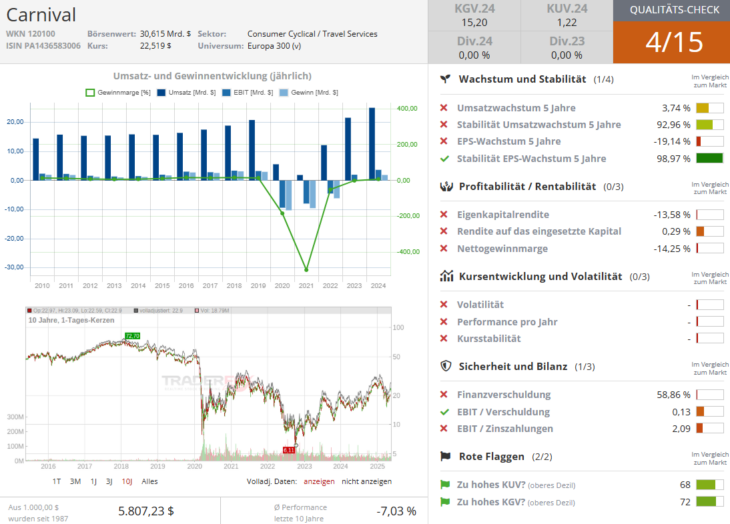Viewport: 730px width, 524px height.
Task: Click the Börsenwert value 30,615 Mrd. $
Action: coord(165,34)
